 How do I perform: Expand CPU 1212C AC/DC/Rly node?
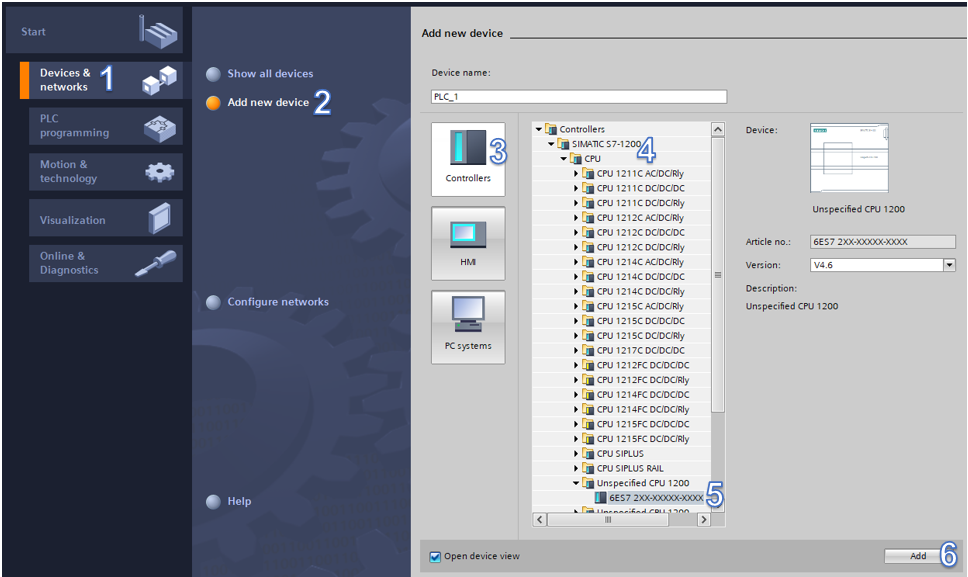576,217
